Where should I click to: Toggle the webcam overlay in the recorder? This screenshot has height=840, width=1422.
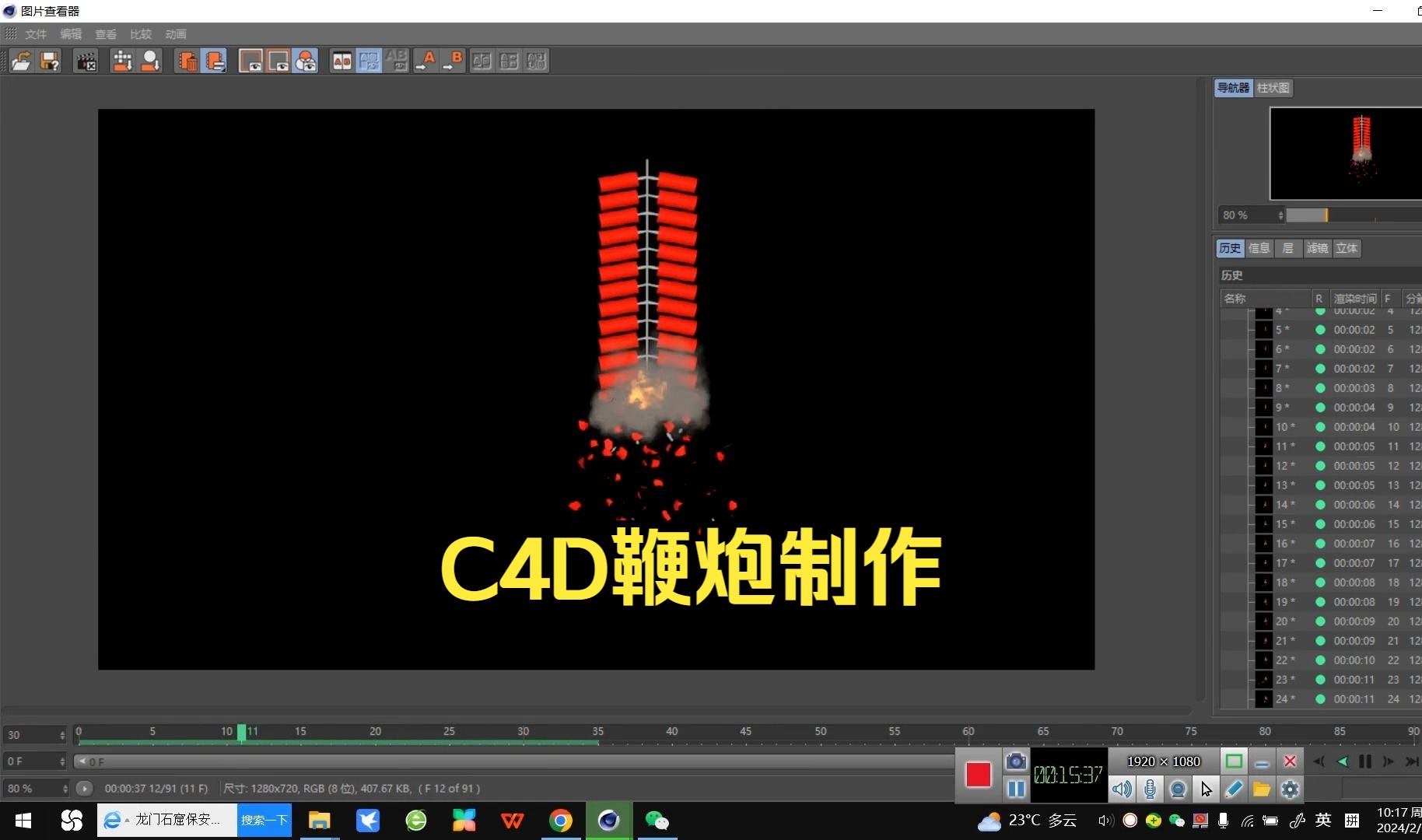[x=1178, y=789]
